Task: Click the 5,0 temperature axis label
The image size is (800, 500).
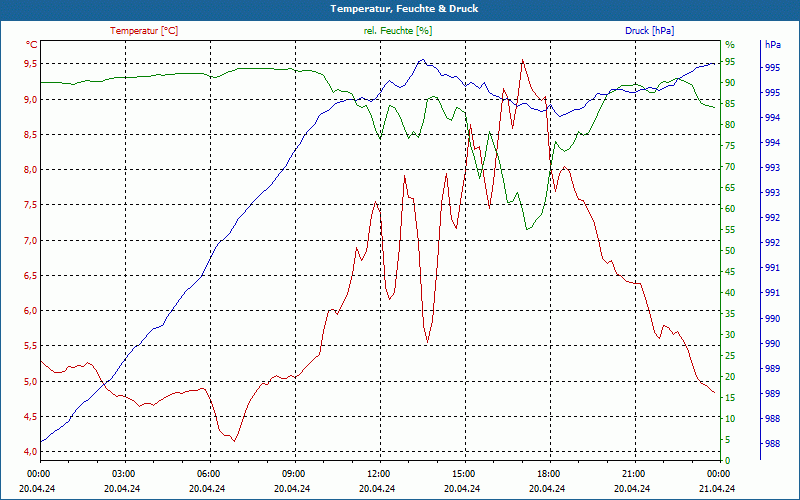Action: tap(31, 381)
